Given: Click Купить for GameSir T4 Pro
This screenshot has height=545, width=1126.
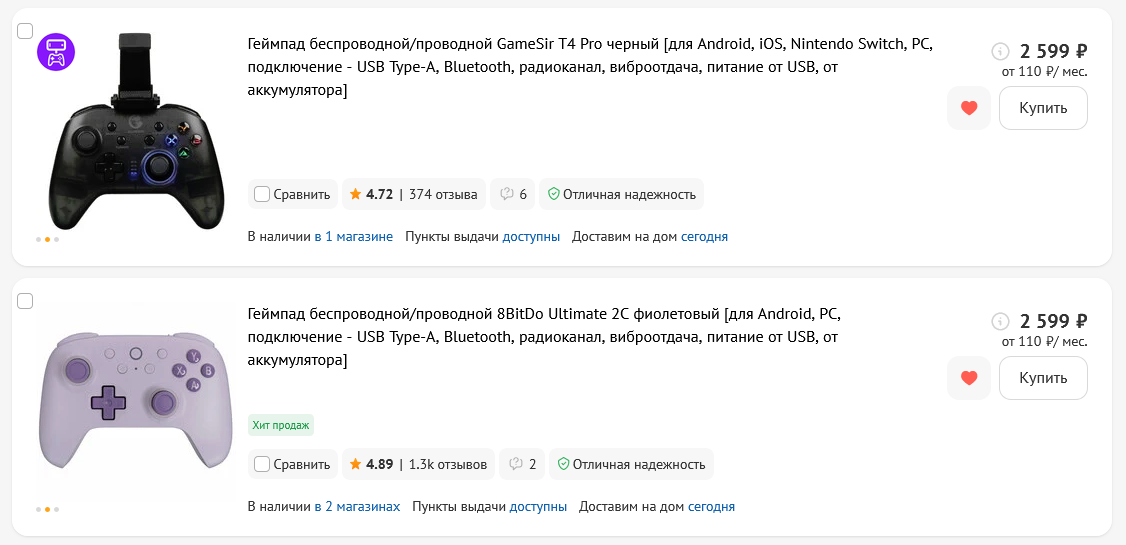Looking at the screenshot, I should [x=1043, y=108].
